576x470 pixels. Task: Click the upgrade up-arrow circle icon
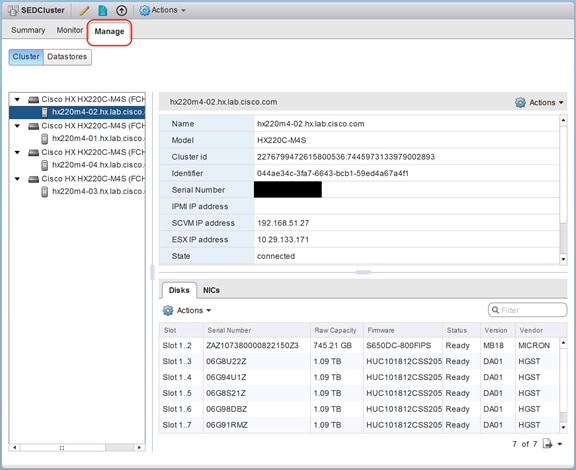[x=121, y=10]
